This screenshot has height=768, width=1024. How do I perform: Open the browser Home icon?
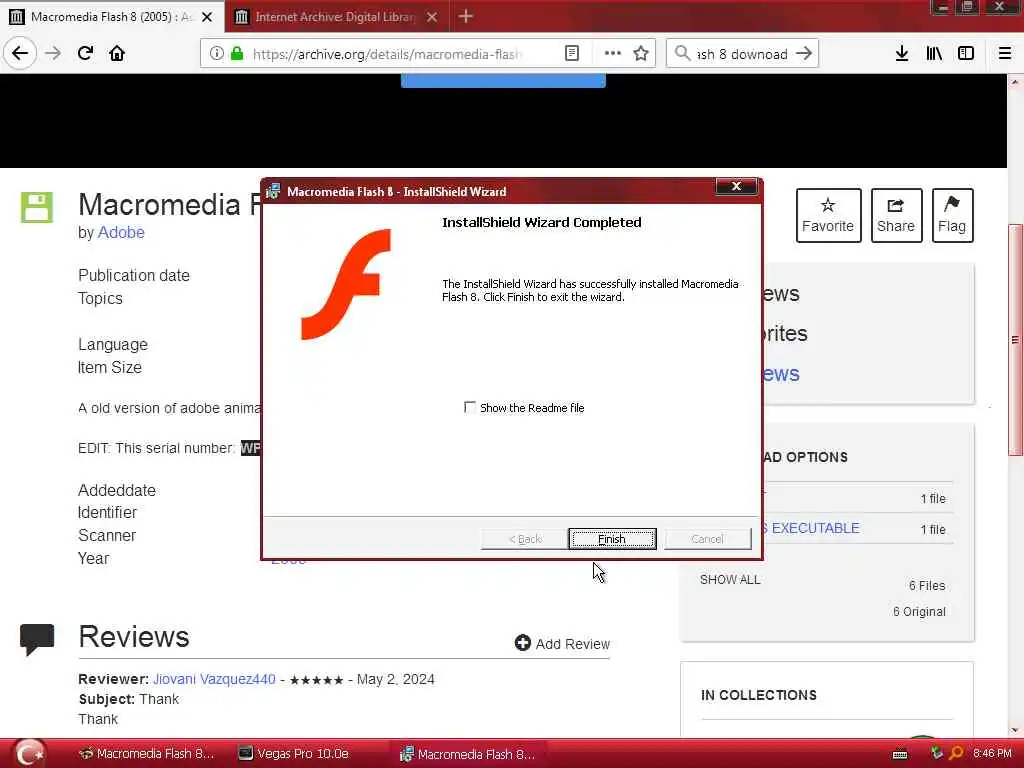[x=117, y=53]
